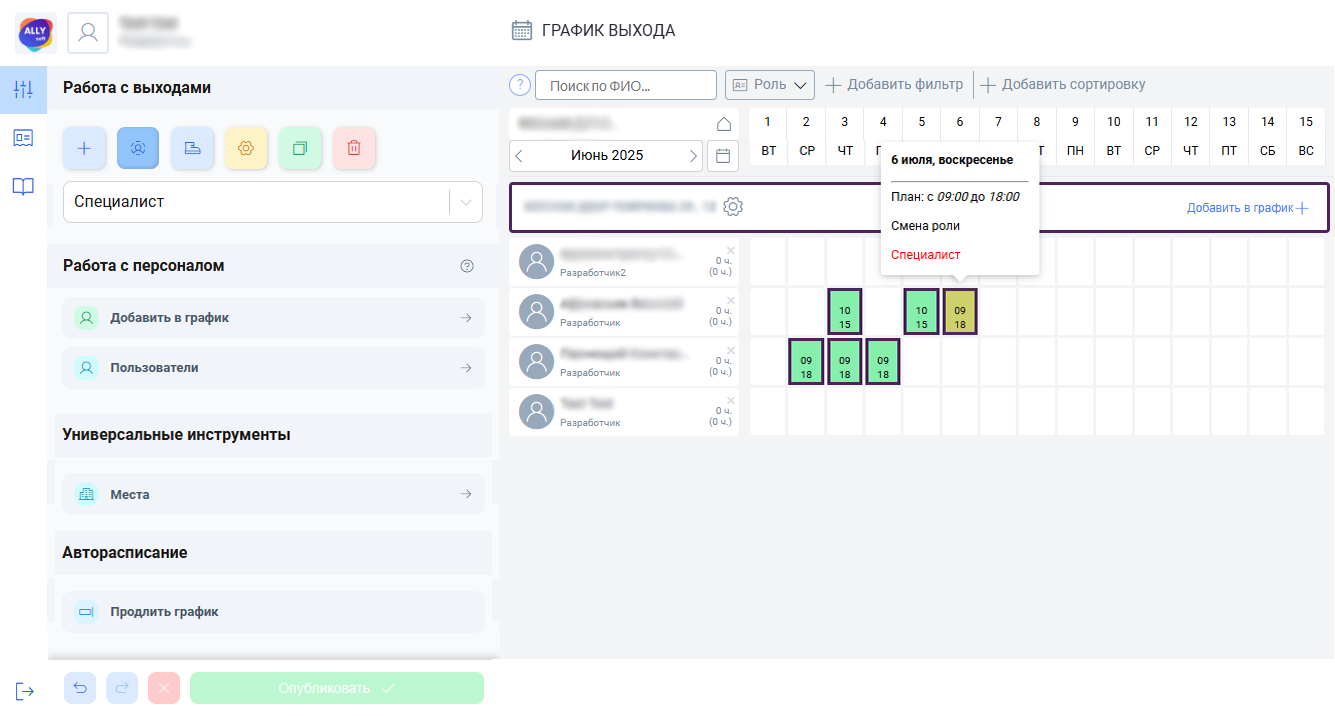
Task: Click the blue plus add shift button
Action: pos(84,148)
